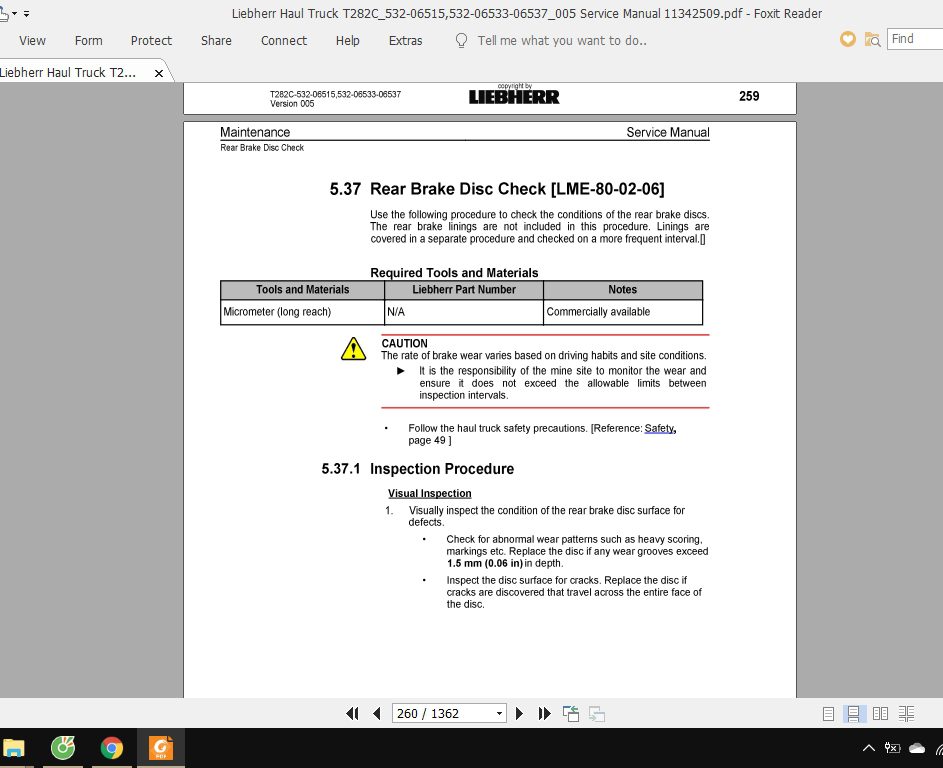Jump to the first page using navigation icon
Image resolution: width=943 pixels, height=768 pixels.
(x=352, y=713)
